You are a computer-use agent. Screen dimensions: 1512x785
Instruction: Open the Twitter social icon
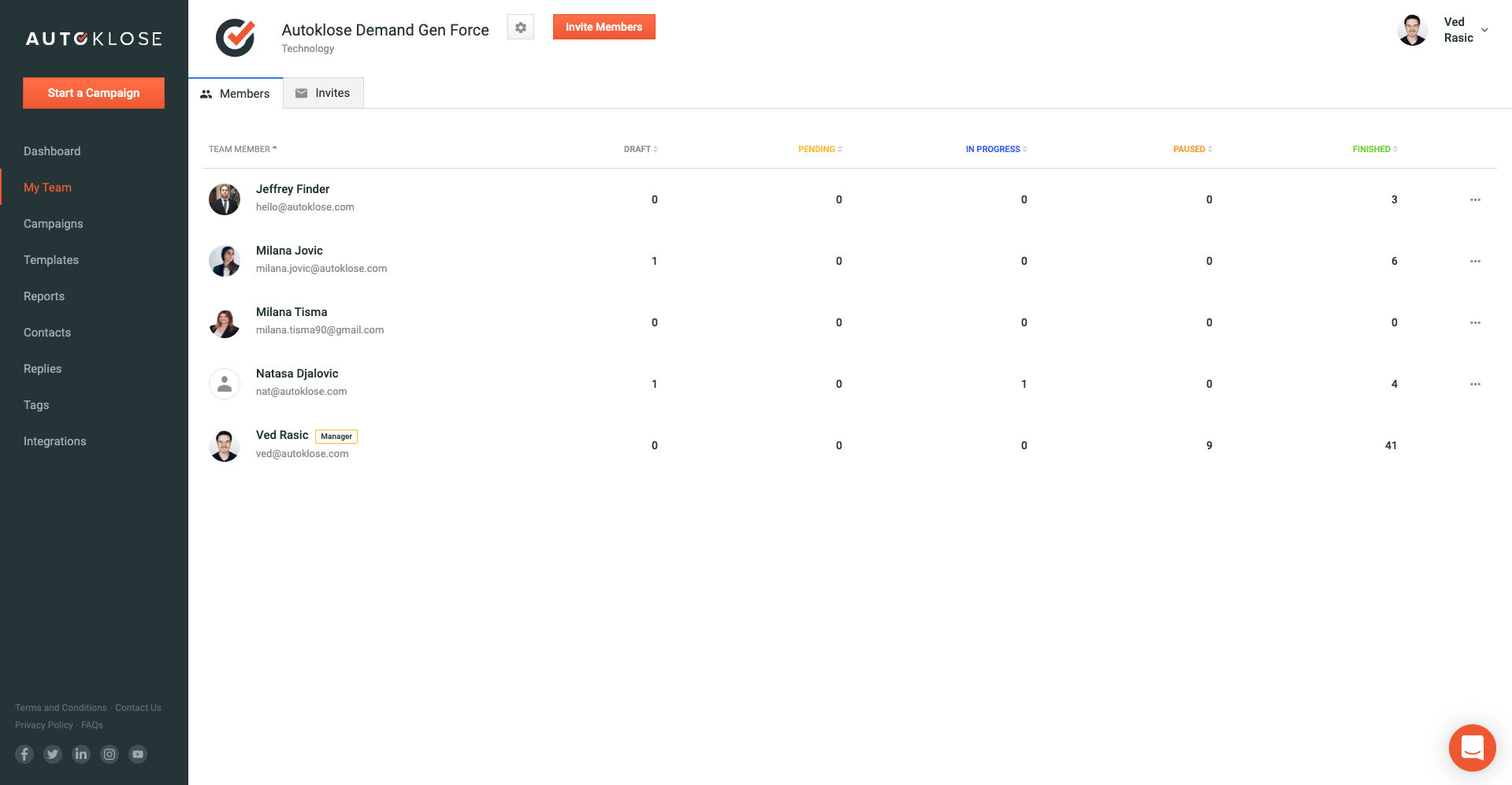(53, 754)
